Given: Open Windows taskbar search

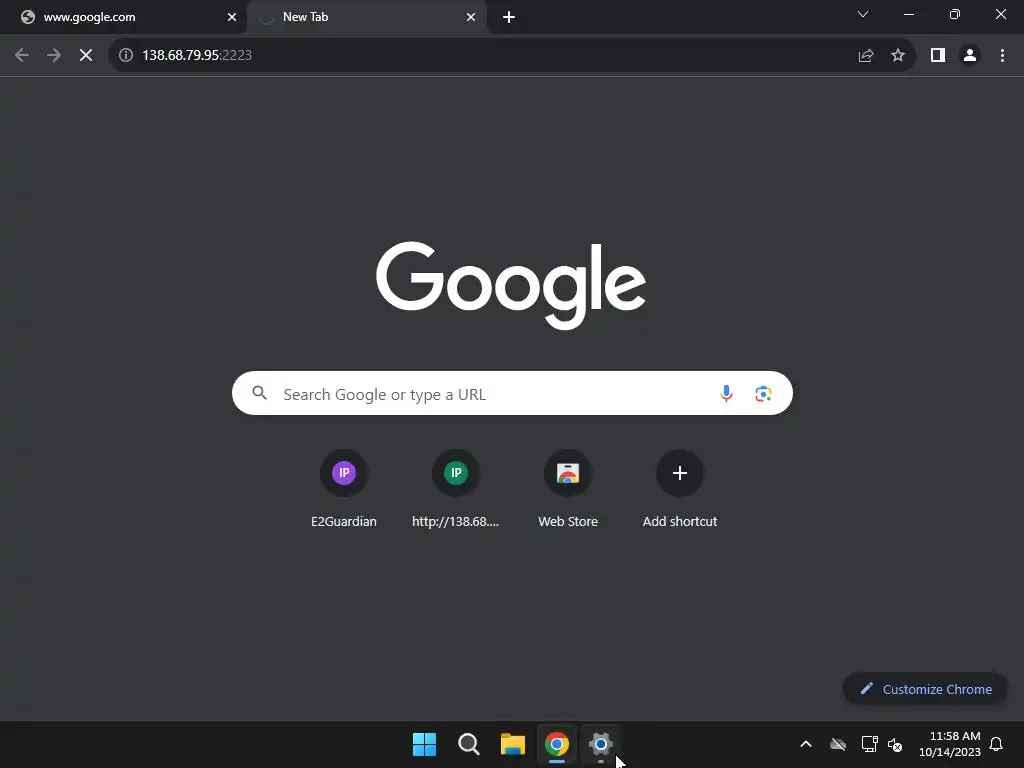Looking at the screenshot, I should click(469, 744).
